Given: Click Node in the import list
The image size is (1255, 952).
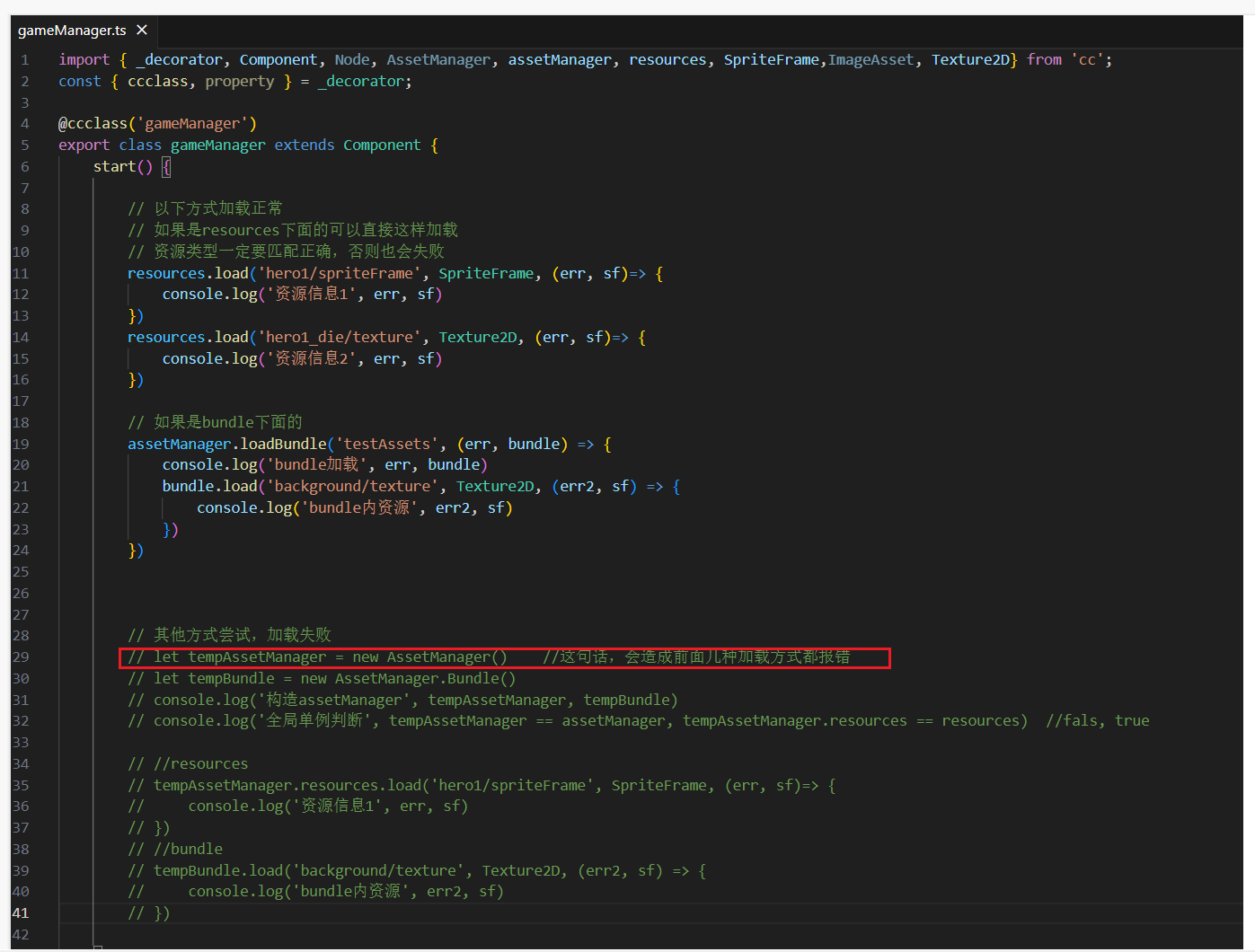Looking at the screenshot, I should coord(352,59).
